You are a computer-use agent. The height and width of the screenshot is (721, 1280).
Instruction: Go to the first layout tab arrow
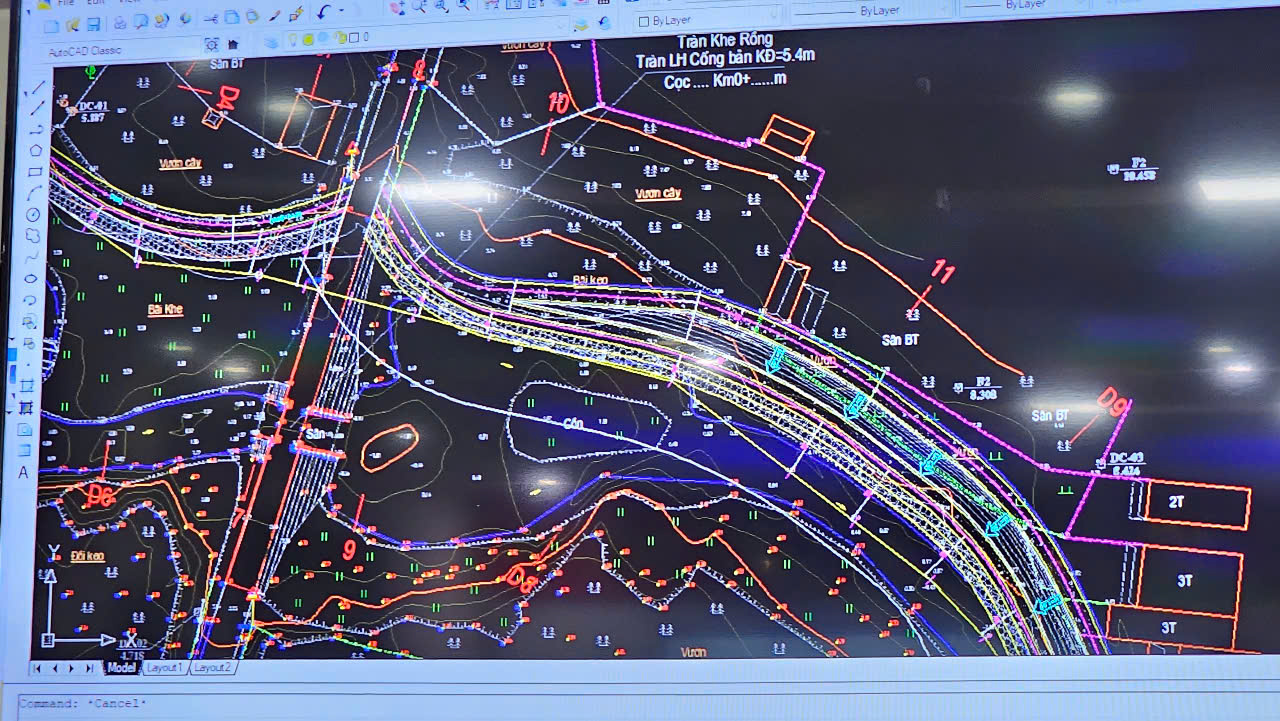[x=38, y=668]
